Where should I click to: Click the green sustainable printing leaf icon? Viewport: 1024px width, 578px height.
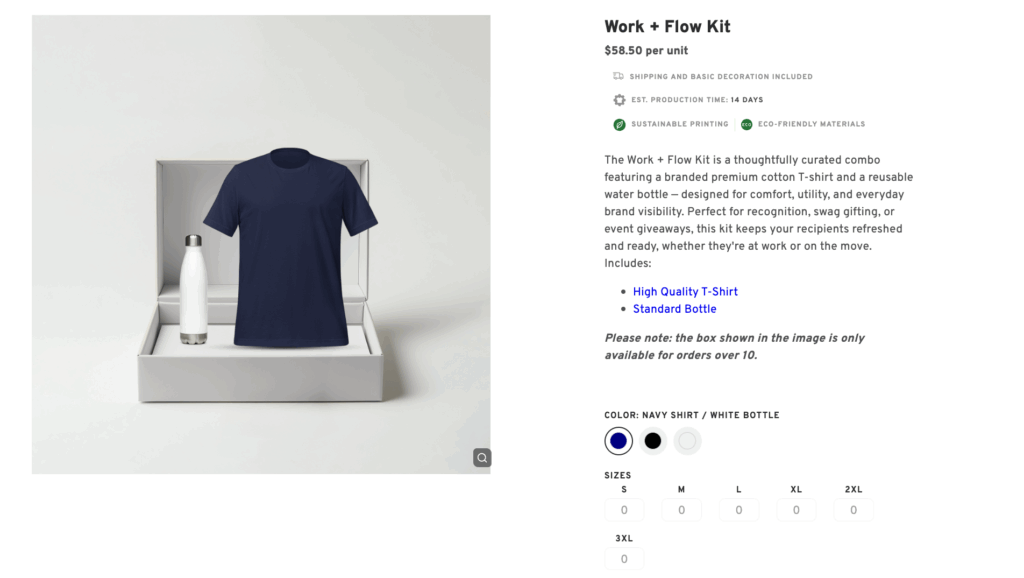620,124
